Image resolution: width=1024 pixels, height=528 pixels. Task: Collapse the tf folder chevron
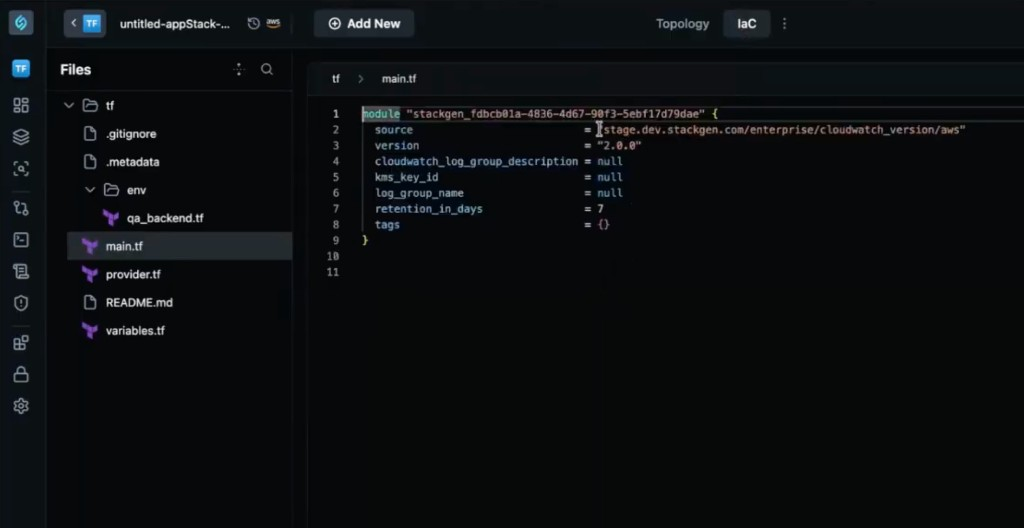click(69, 106)
